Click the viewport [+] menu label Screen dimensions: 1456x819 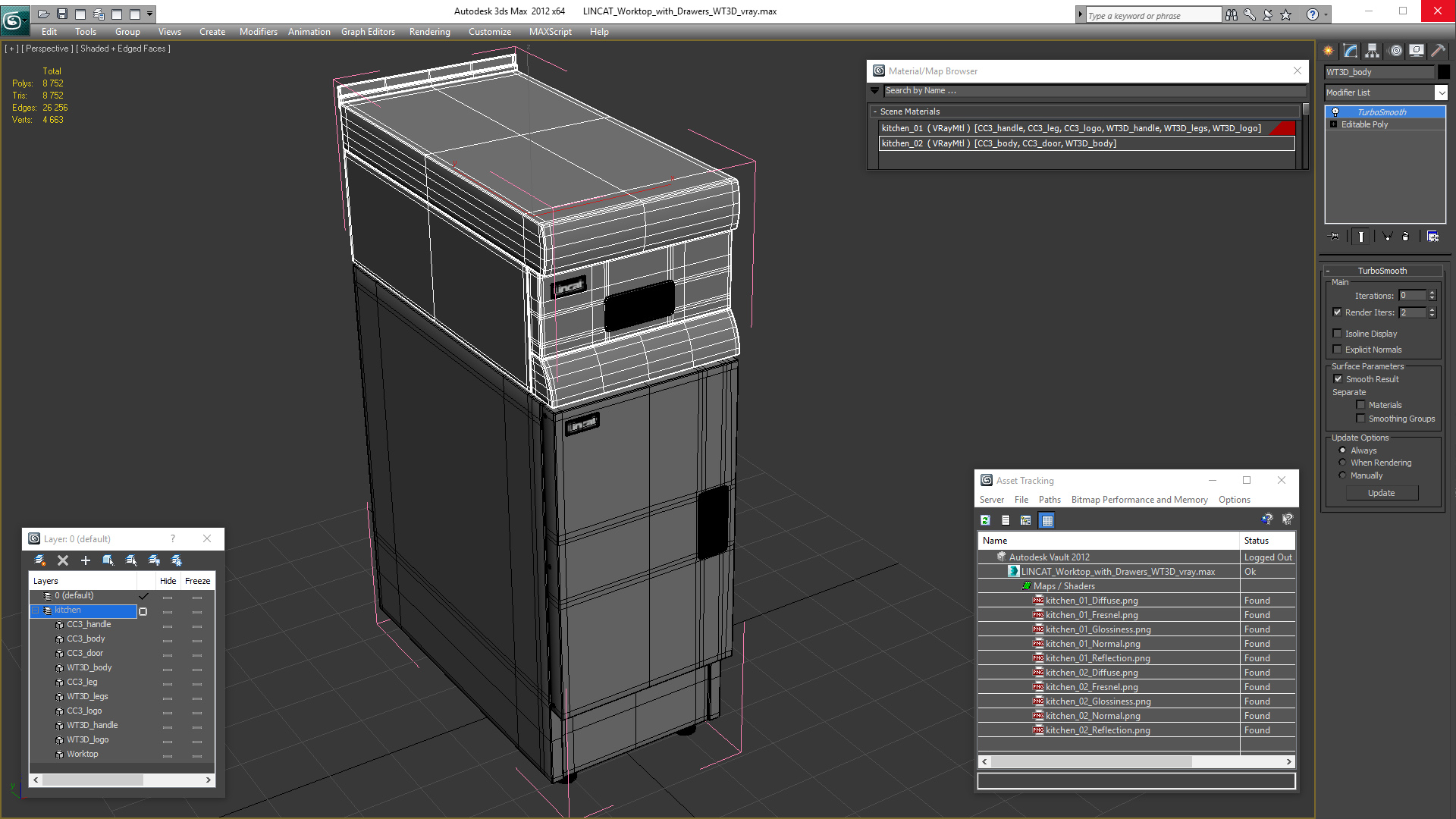click(11, 49)
